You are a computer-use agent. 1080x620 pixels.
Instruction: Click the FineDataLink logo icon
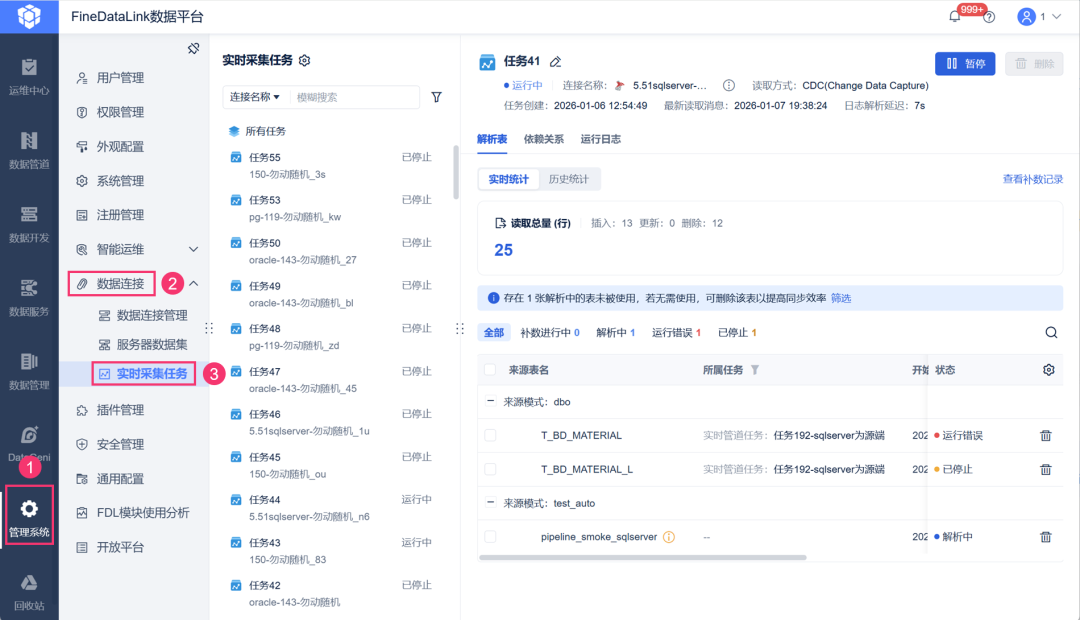[29, 16]
